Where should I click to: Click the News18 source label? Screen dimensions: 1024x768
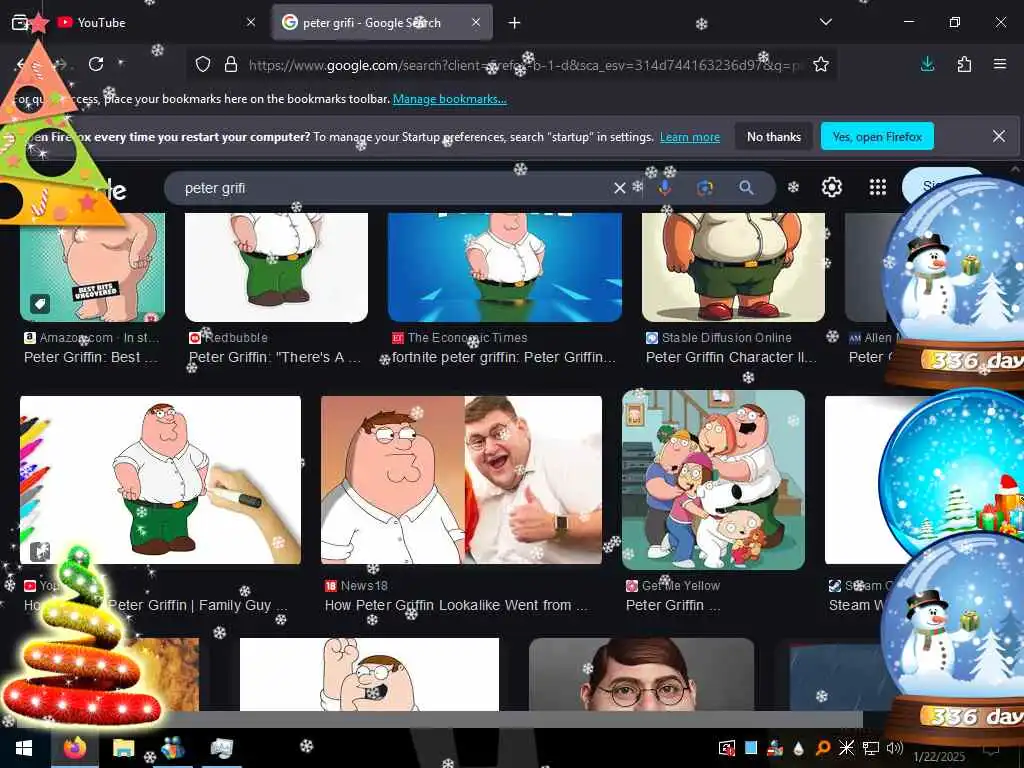coord(364,586)
